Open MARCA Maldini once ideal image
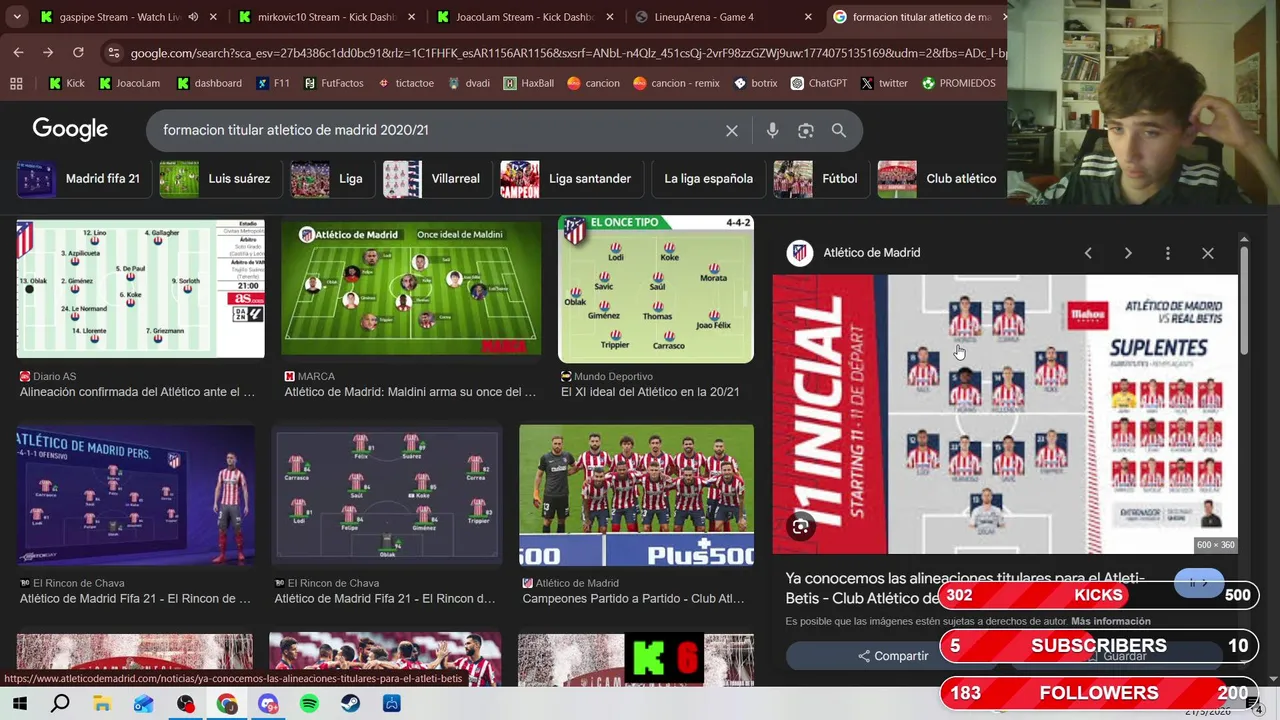This screenshot has height=720, width=1280. [411, 287]
